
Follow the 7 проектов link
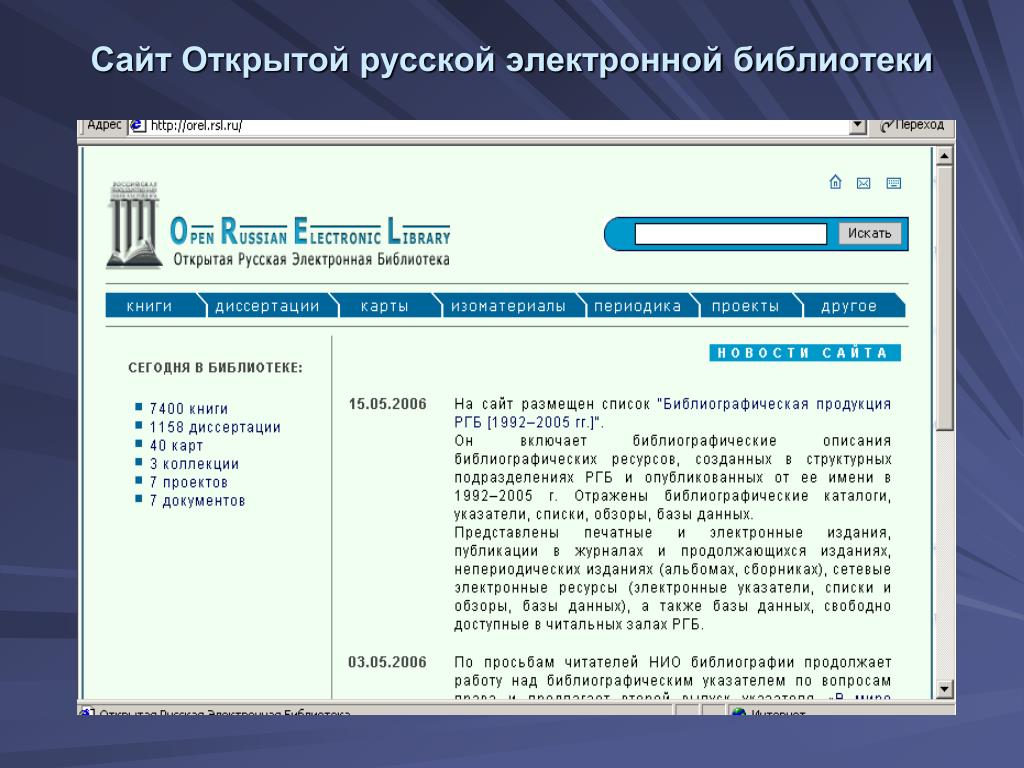pyautogui.click(x=188, y=482)
